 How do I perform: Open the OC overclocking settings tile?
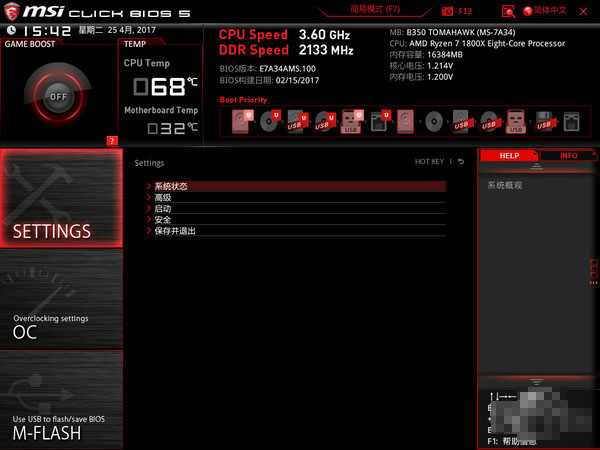click(61, 299)
